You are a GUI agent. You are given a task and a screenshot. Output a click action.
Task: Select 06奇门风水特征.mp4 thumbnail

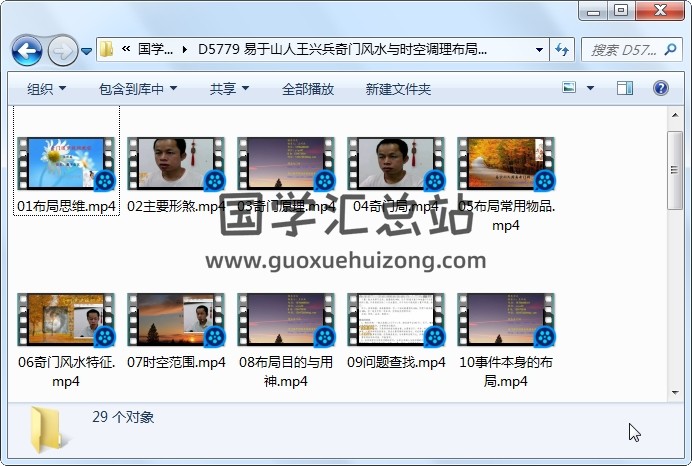click(66, 320)
